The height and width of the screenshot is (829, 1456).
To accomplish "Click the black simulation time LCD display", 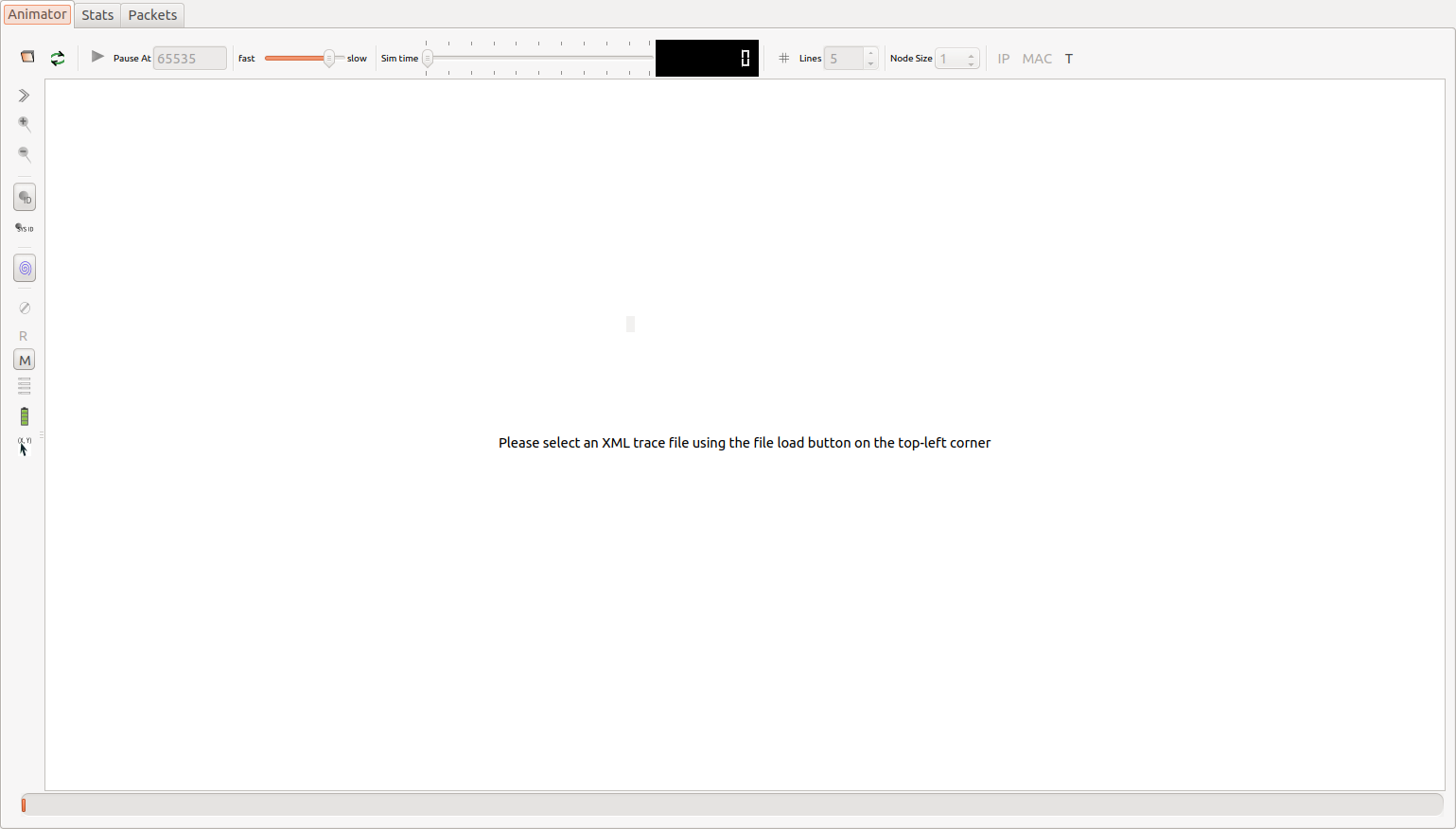I will pyautogui.click(x=707, y=59).
